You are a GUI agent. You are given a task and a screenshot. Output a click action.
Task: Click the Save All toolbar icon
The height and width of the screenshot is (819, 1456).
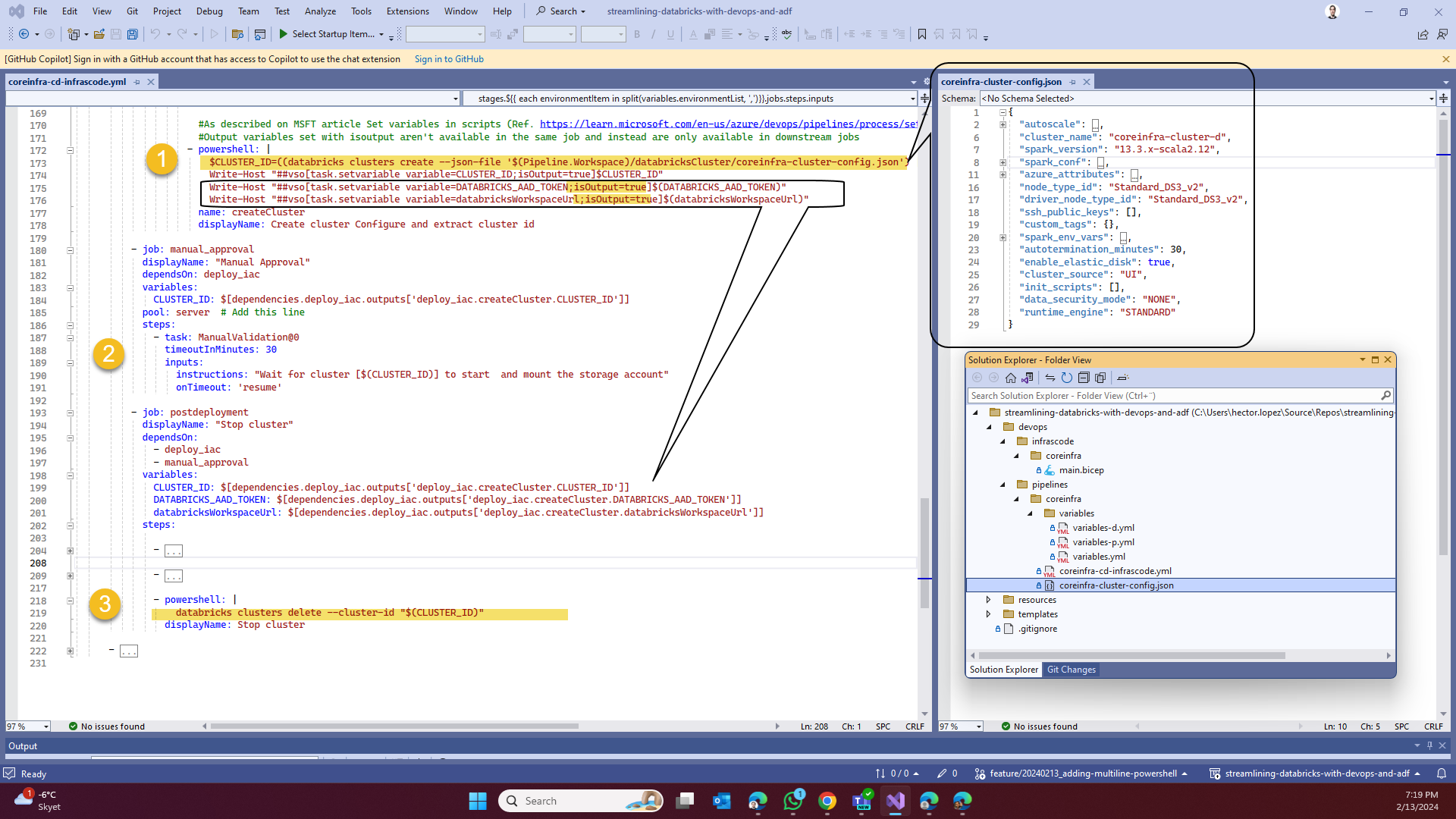coord(133,34)
